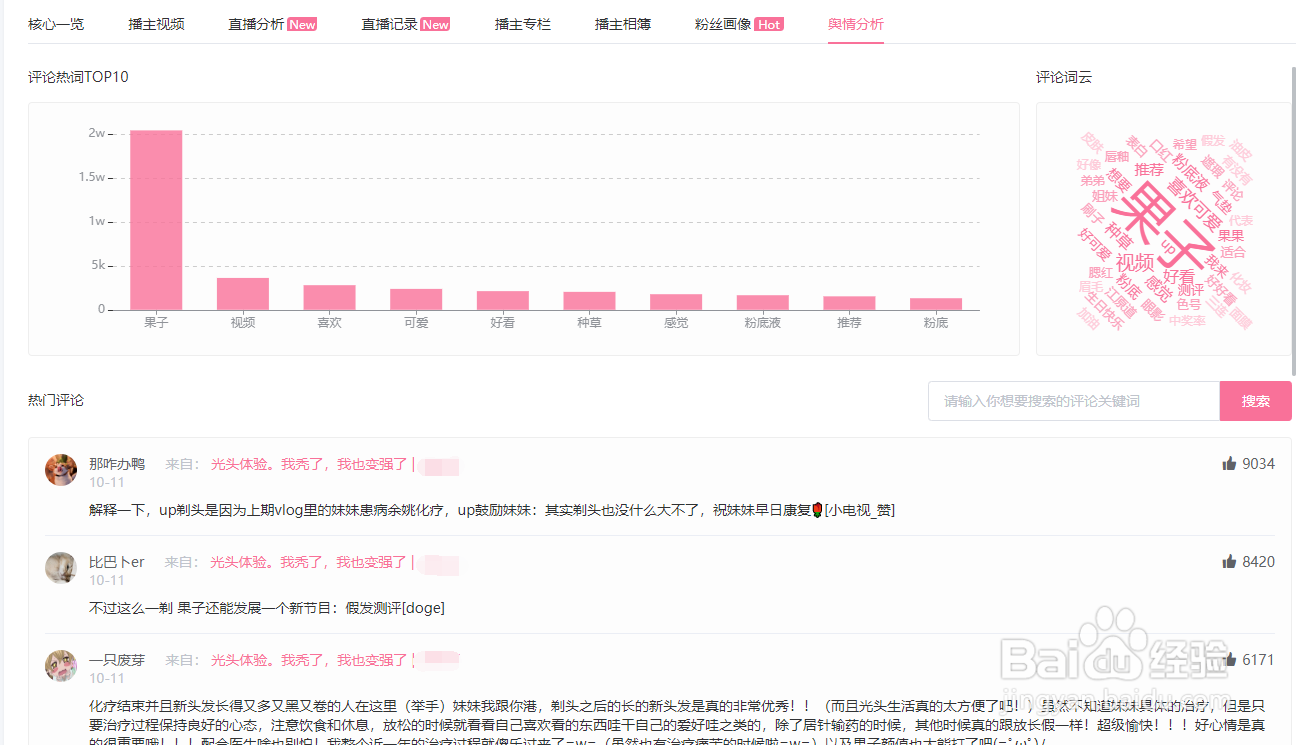Select the 播主专栏 tab
1304x745 pixels.
[x=521, y=23]
